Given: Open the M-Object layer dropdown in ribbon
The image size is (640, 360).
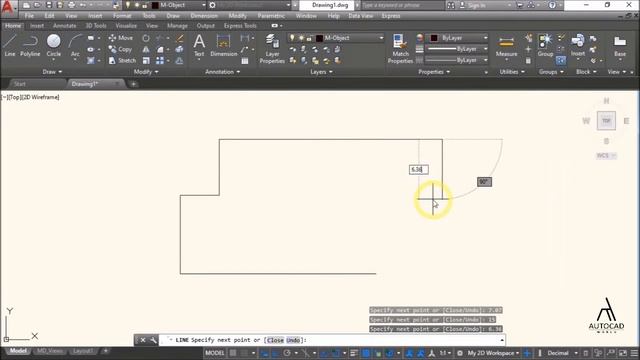Looking at the screenshot, I should click(x=381, y=38).
